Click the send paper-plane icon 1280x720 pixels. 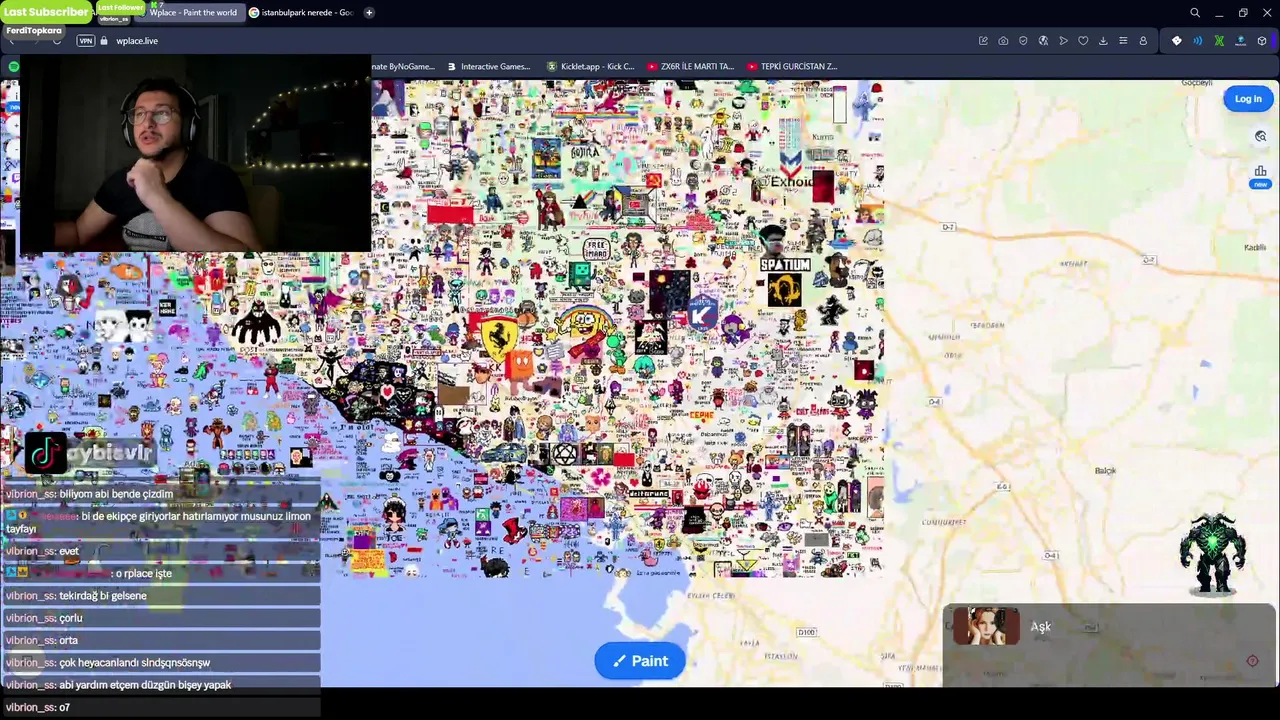click(x=1063, y=41)
